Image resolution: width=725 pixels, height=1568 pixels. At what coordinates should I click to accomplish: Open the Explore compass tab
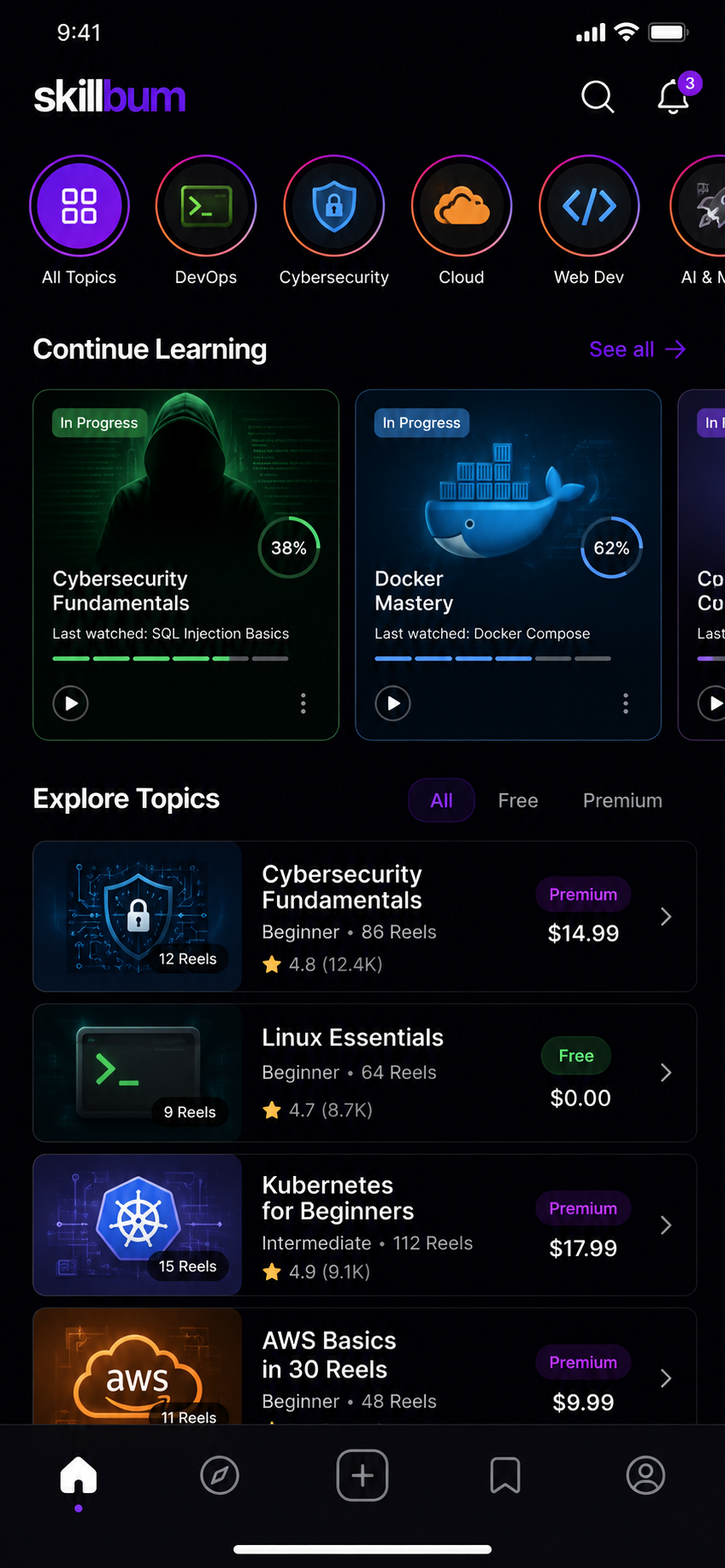219,1475
